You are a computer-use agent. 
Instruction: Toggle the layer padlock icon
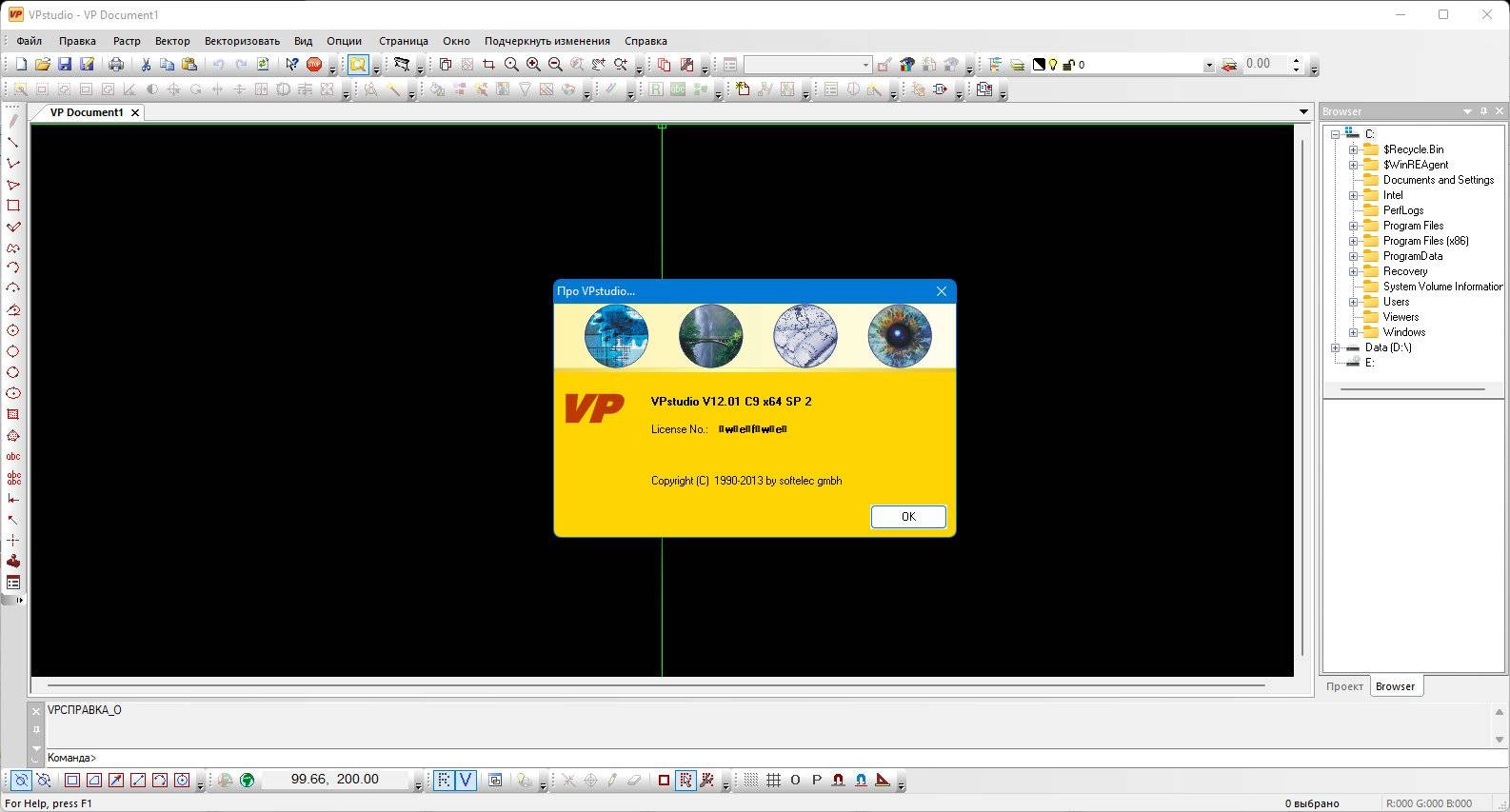1068,65
